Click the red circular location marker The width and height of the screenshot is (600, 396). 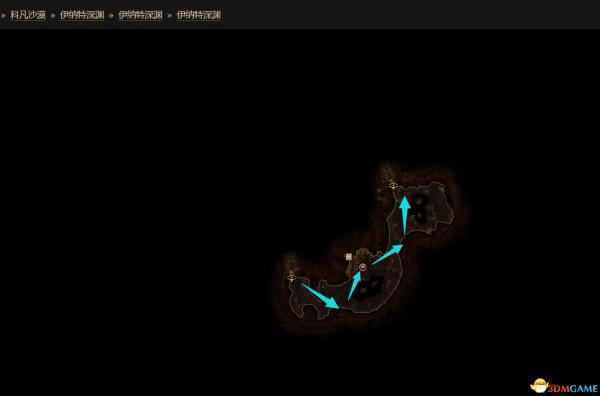pos(363,267)
